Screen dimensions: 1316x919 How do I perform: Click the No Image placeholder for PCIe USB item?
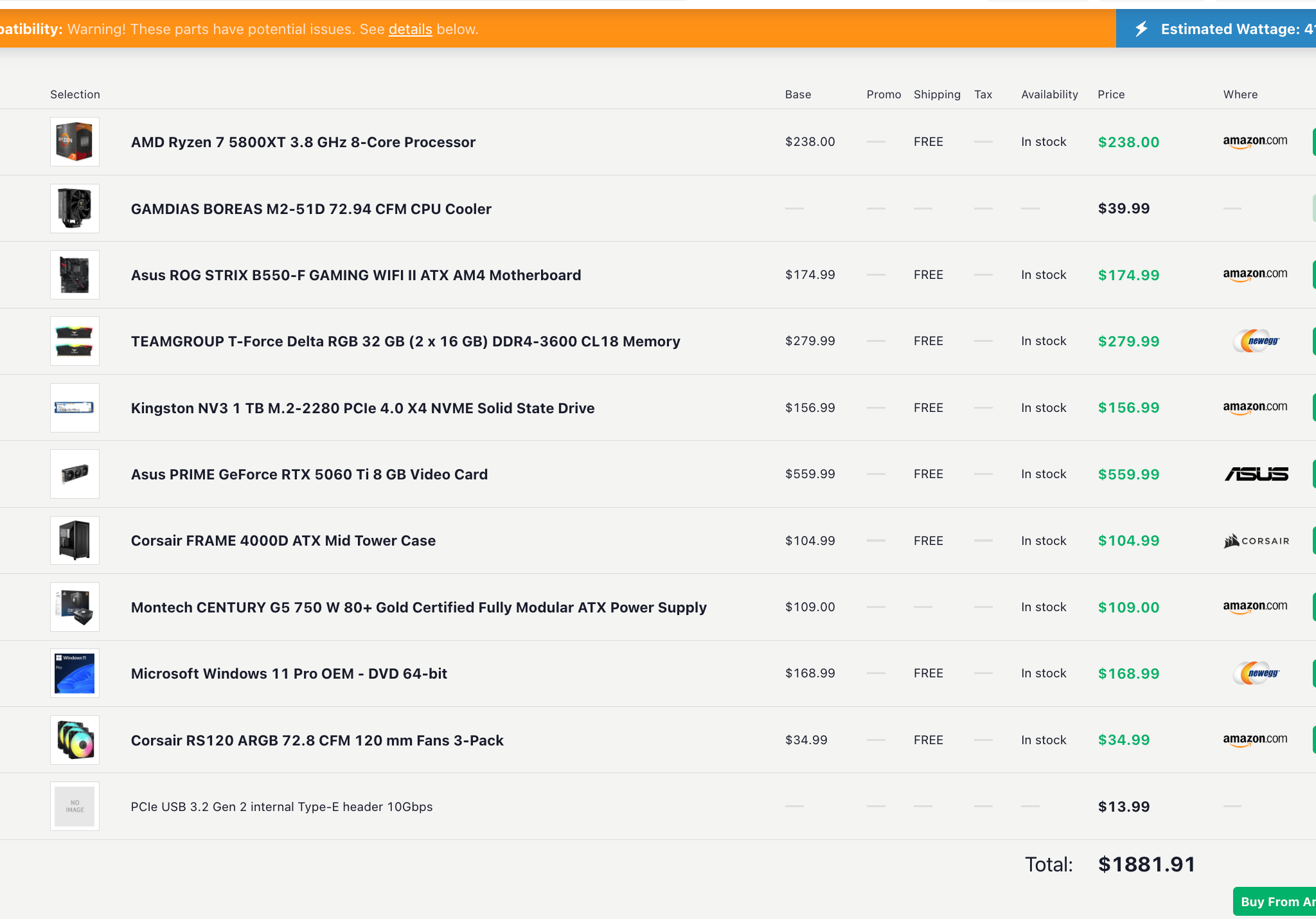pos(75,807)
